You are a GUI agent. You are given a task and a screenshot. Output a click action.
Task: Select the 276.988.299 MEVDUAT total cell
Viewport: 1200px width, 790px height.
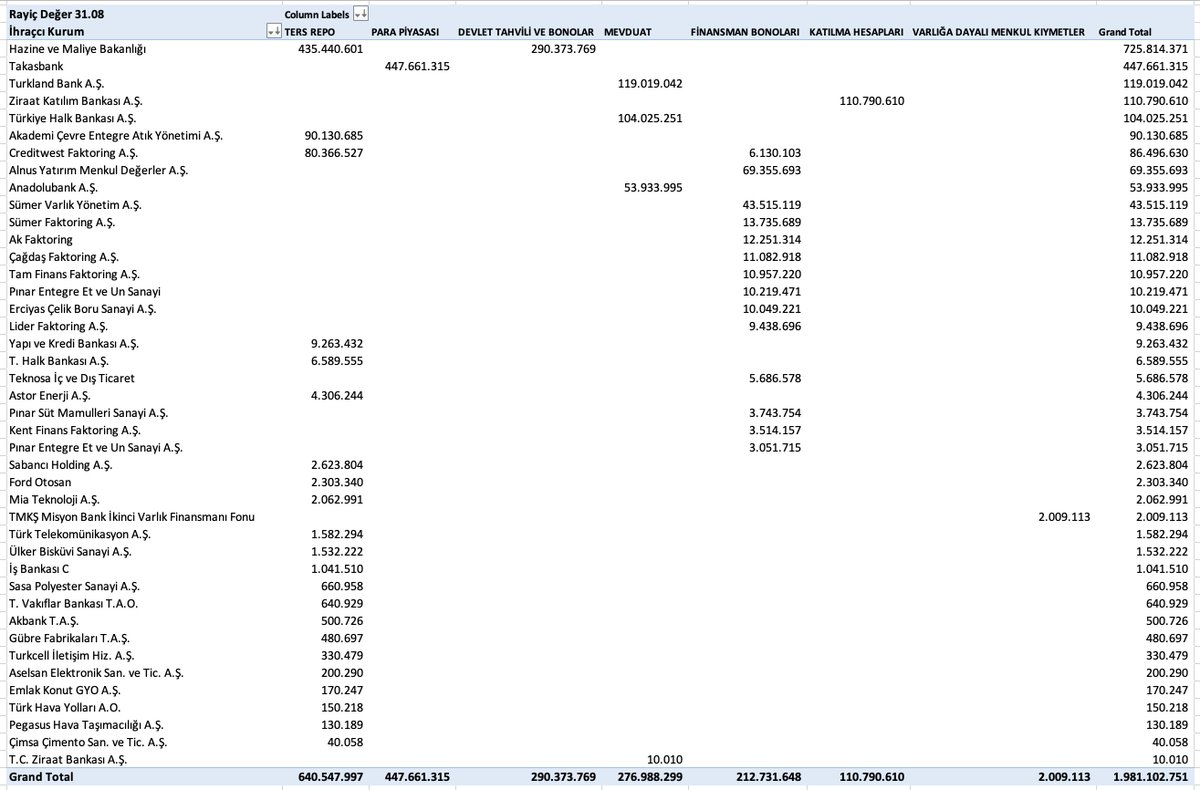(x=649, y=776)
